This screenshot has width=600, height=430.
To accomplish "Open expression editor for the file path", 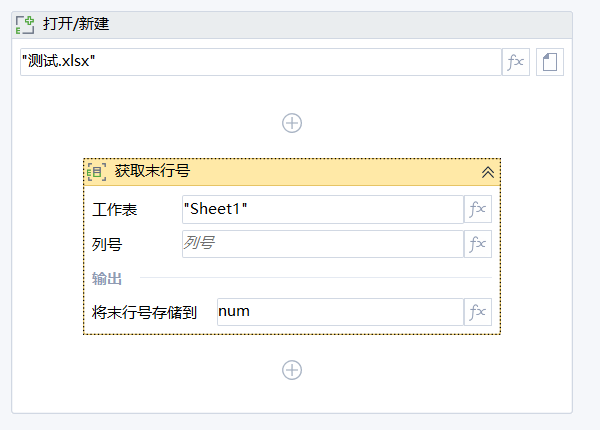I will (x=515, y=62).
